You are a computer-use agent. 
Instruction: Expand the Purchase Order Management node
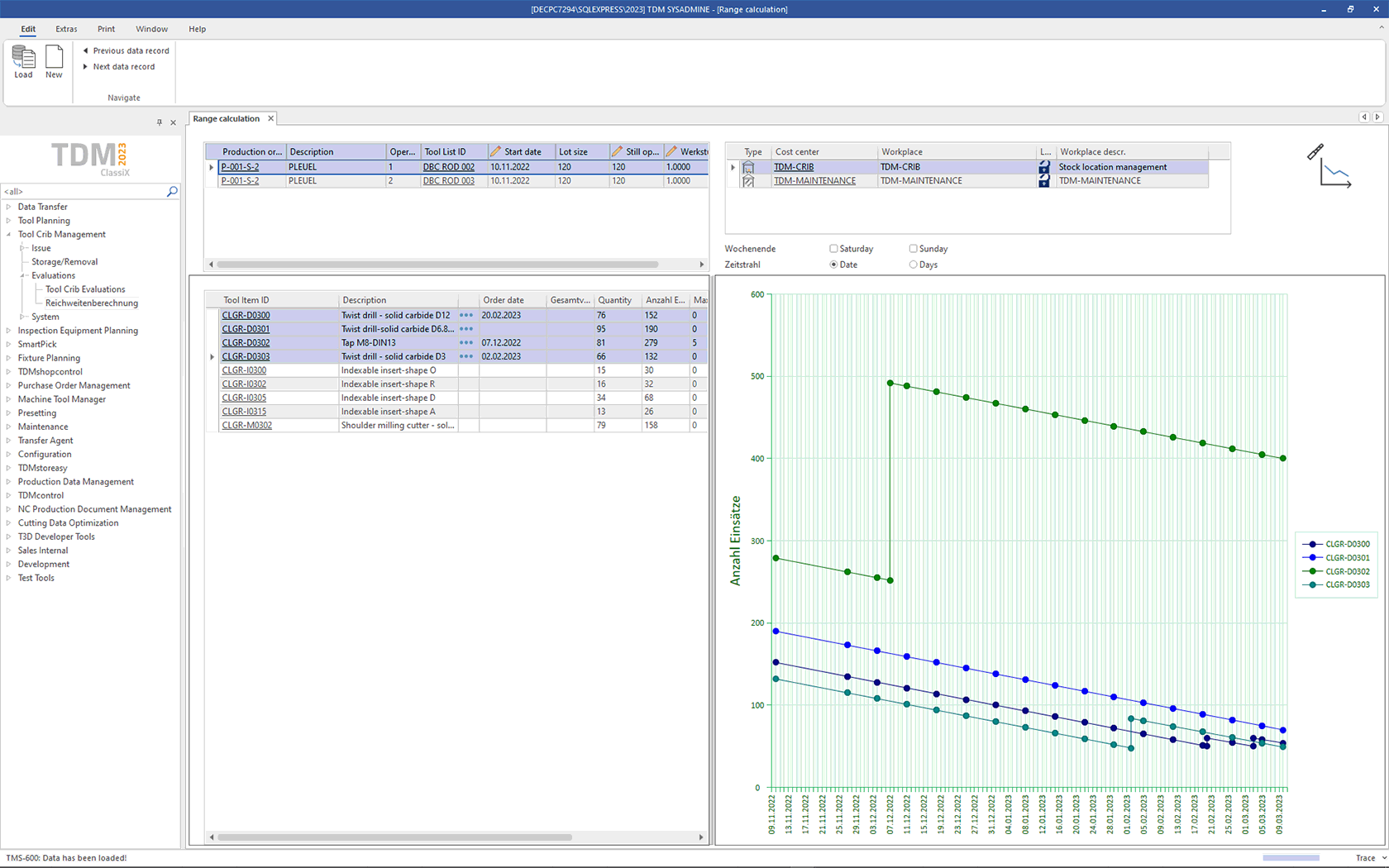(8, 385)
